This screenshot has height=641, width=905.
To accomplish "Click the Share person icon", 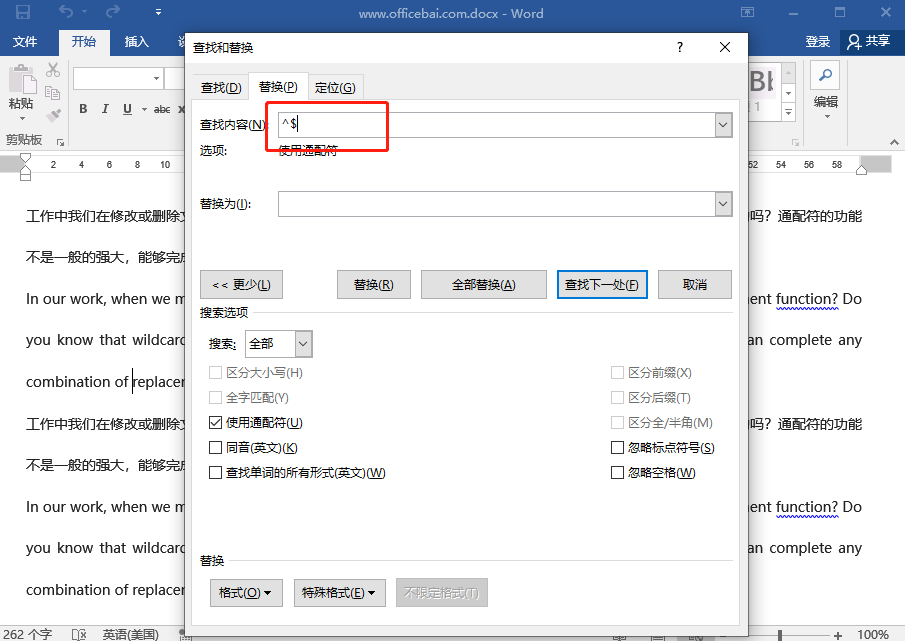I will [x=854, y=42].
